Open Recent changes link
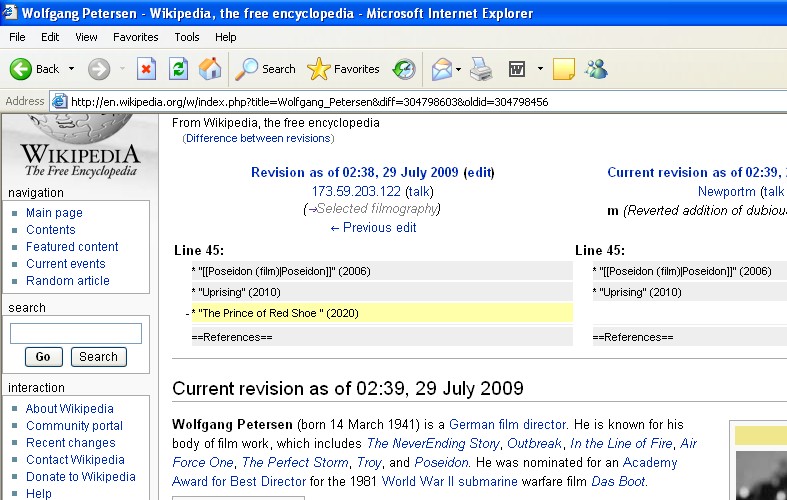 pyautogui.click(x=71, y=443)
